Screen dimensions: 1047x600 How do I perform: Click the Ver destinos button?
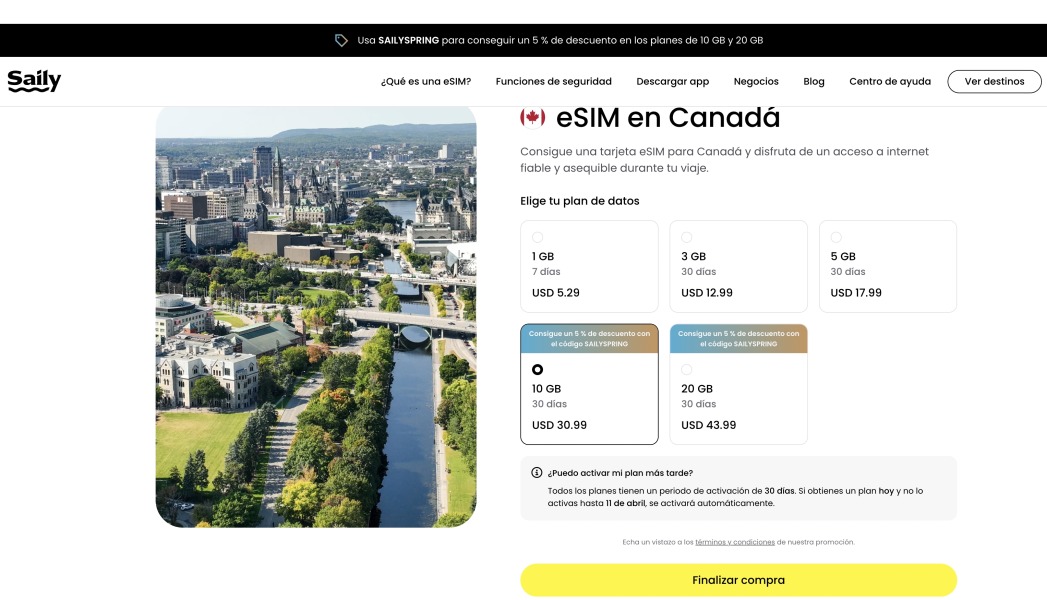[x=994, y=81]
